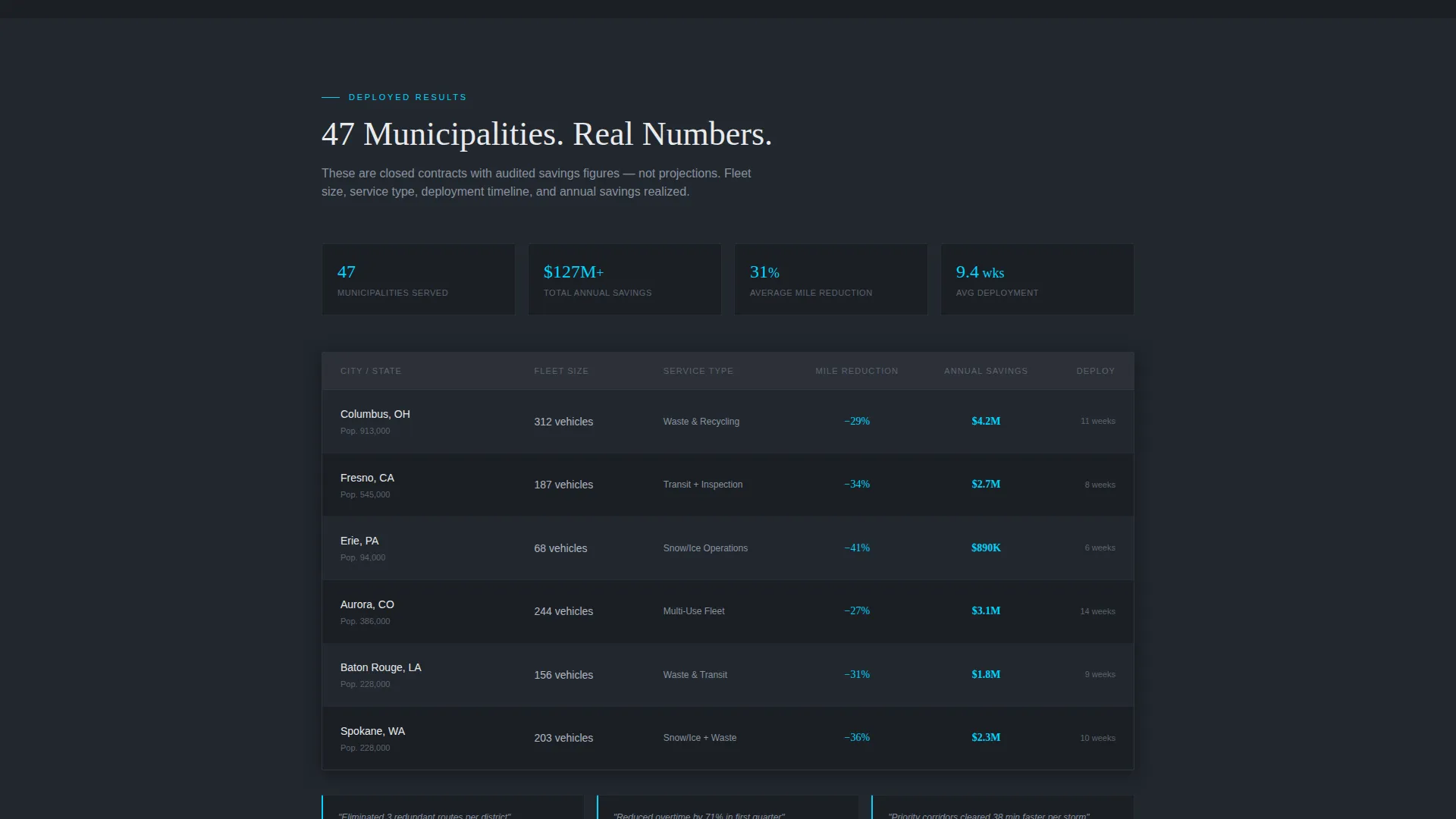Click the '−27%' mile reduction value

coord(857,610)
